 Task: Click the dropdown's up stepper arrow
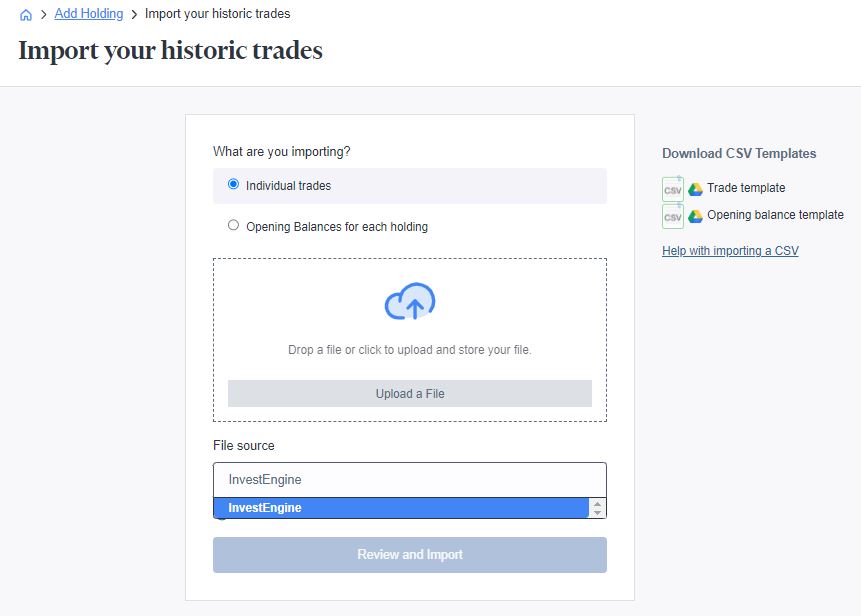(597, 503)
